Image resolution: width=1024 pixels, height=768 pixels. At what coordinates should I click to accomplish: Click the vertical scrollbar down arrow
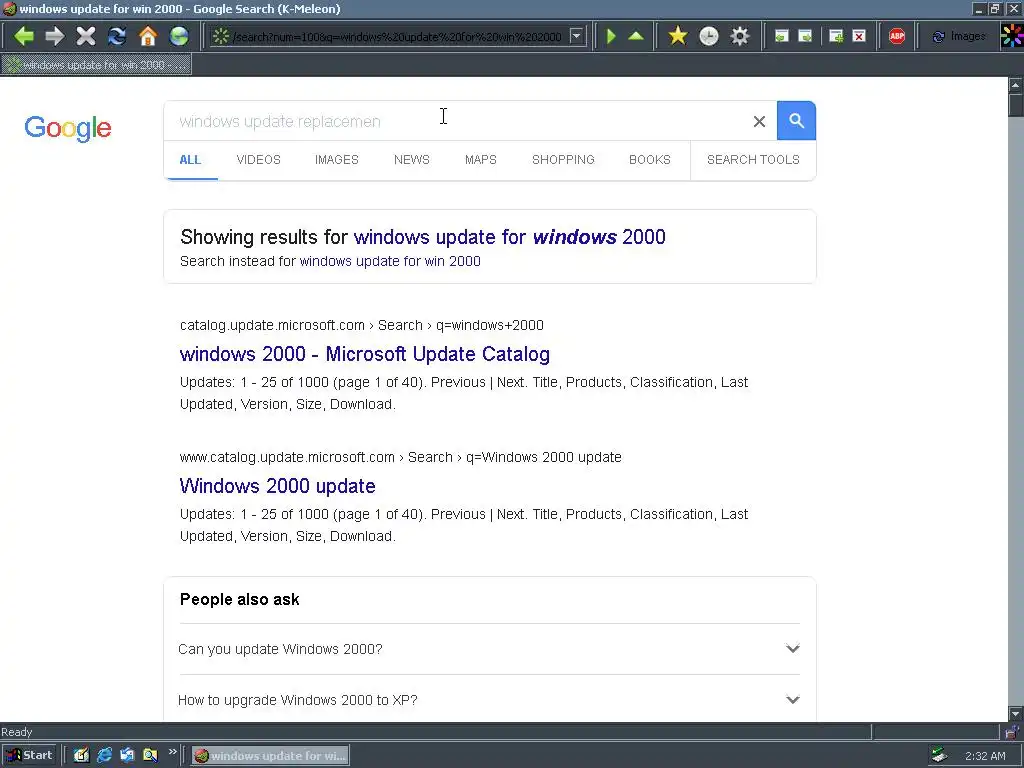pos(1016,713)
